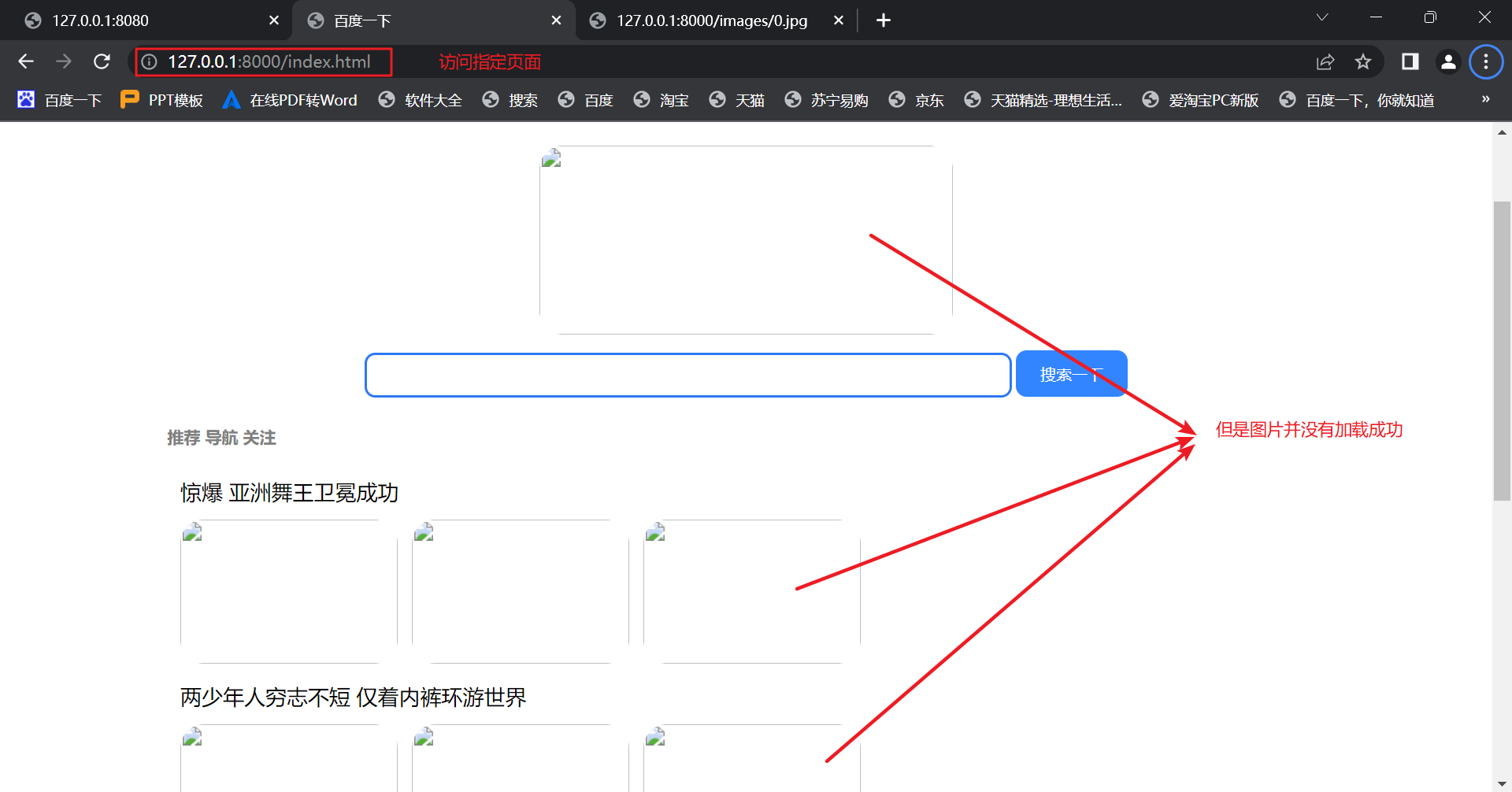This screenshot has height=792, width=1512.
Task: Go back to the previous page
Action: point(26,61)
